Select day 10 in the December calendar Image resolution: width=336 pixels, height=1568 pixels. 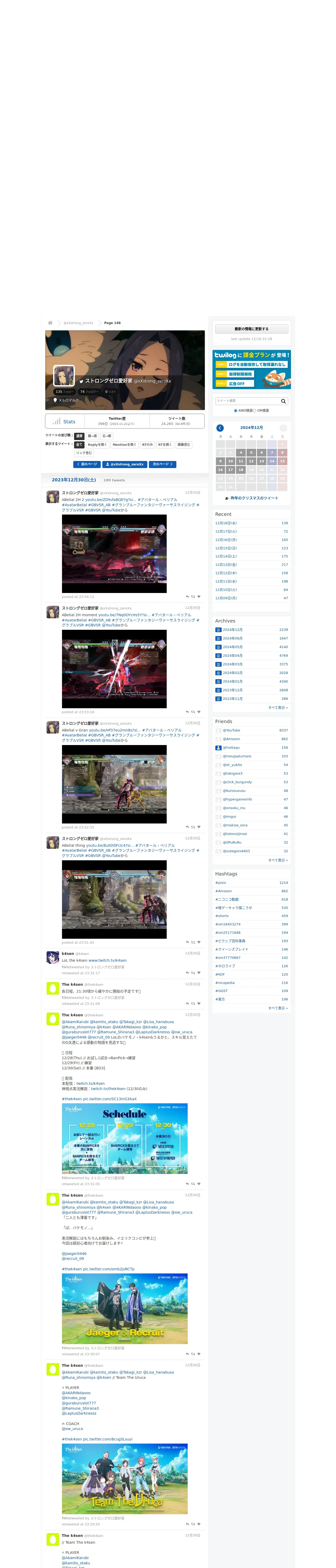pos(231,462)
